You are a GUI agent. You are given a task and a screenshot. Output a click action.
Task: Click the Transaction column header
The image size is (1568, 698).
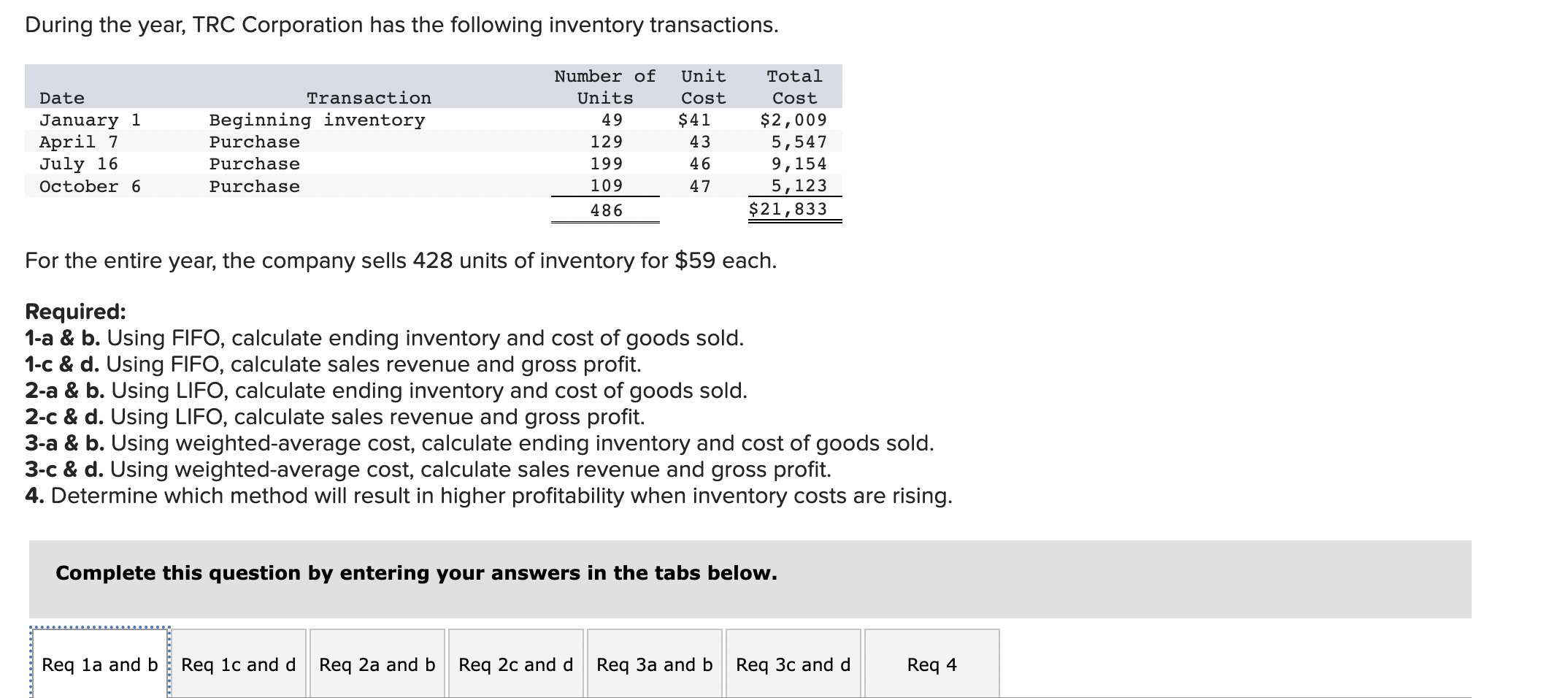click(x=369, y=97)
